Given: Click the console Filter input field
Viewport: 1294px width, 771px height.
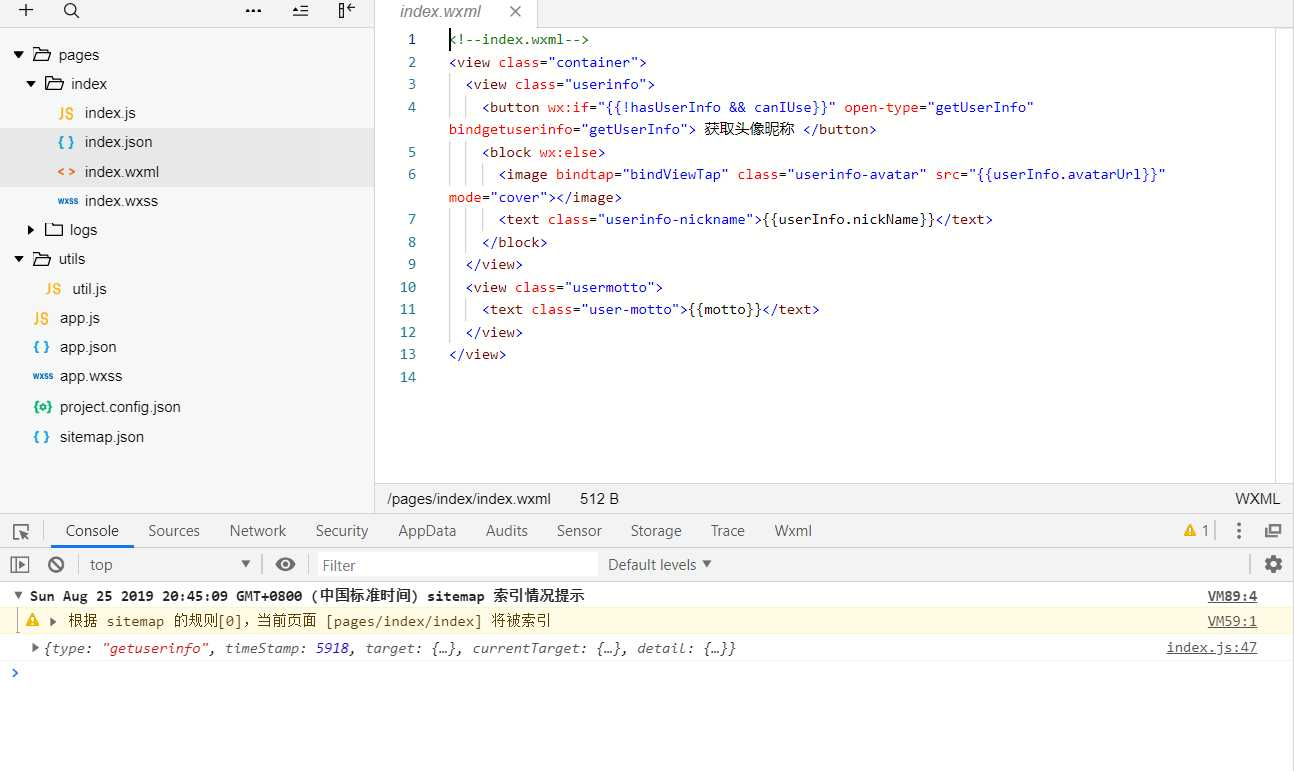Looking at the screenshot, I should 457,565.
